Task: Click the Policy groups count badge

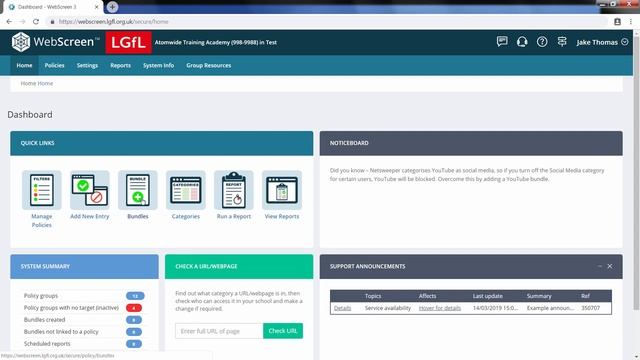Action: (135, 296)
